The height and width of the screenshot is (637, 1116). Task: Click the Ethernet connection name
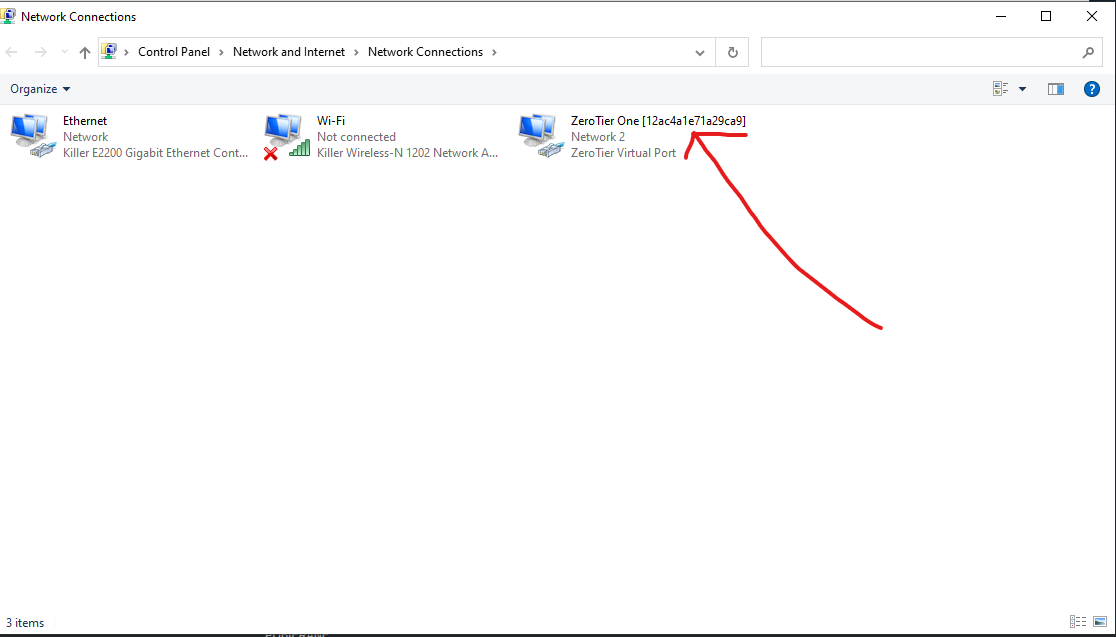pos(85,121)
